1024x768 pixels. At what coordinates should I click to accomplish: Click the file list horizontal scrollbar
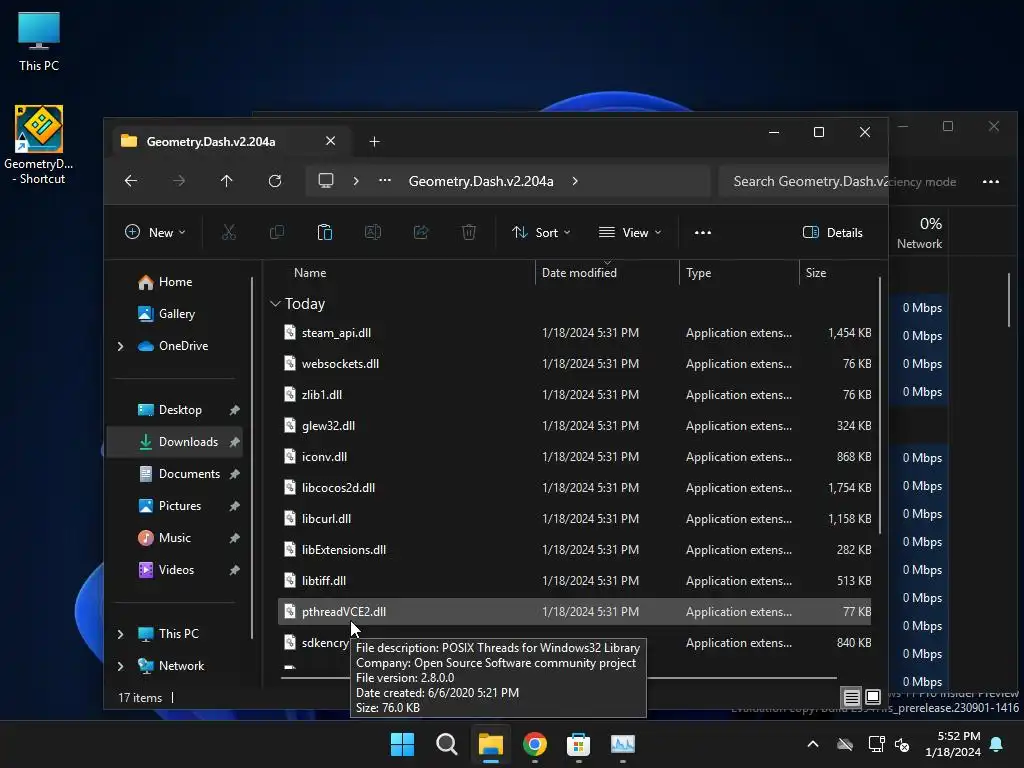click(559, 679)
